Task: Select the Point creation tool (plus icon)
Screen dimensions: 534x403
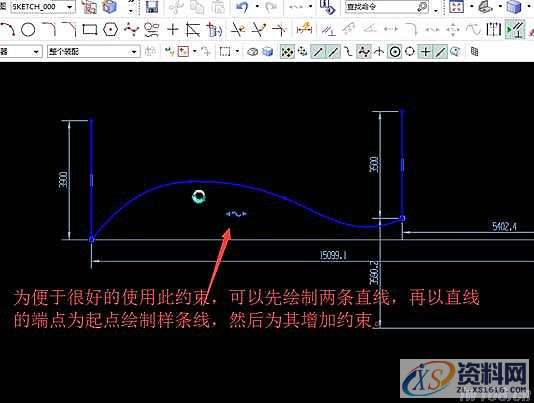Action: click(173, 30)
